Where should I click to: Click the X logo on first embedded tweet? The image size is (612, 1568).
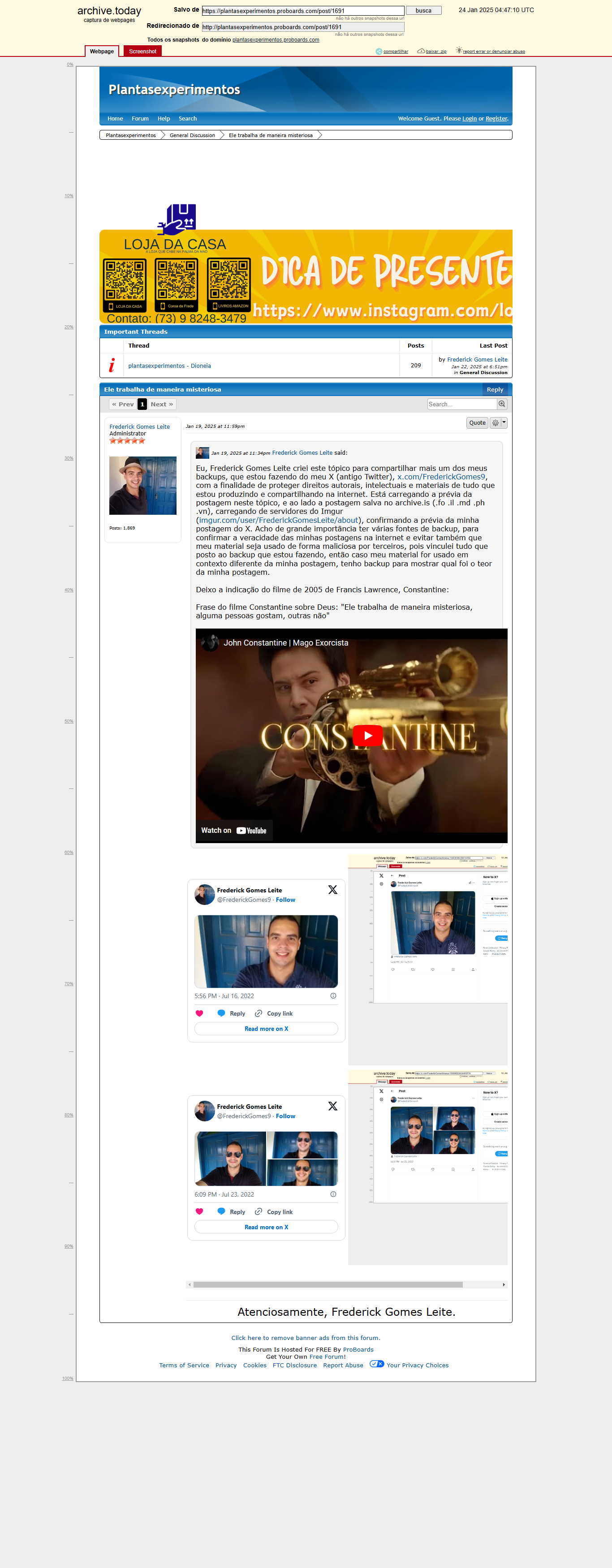click(x=332, y=889)
